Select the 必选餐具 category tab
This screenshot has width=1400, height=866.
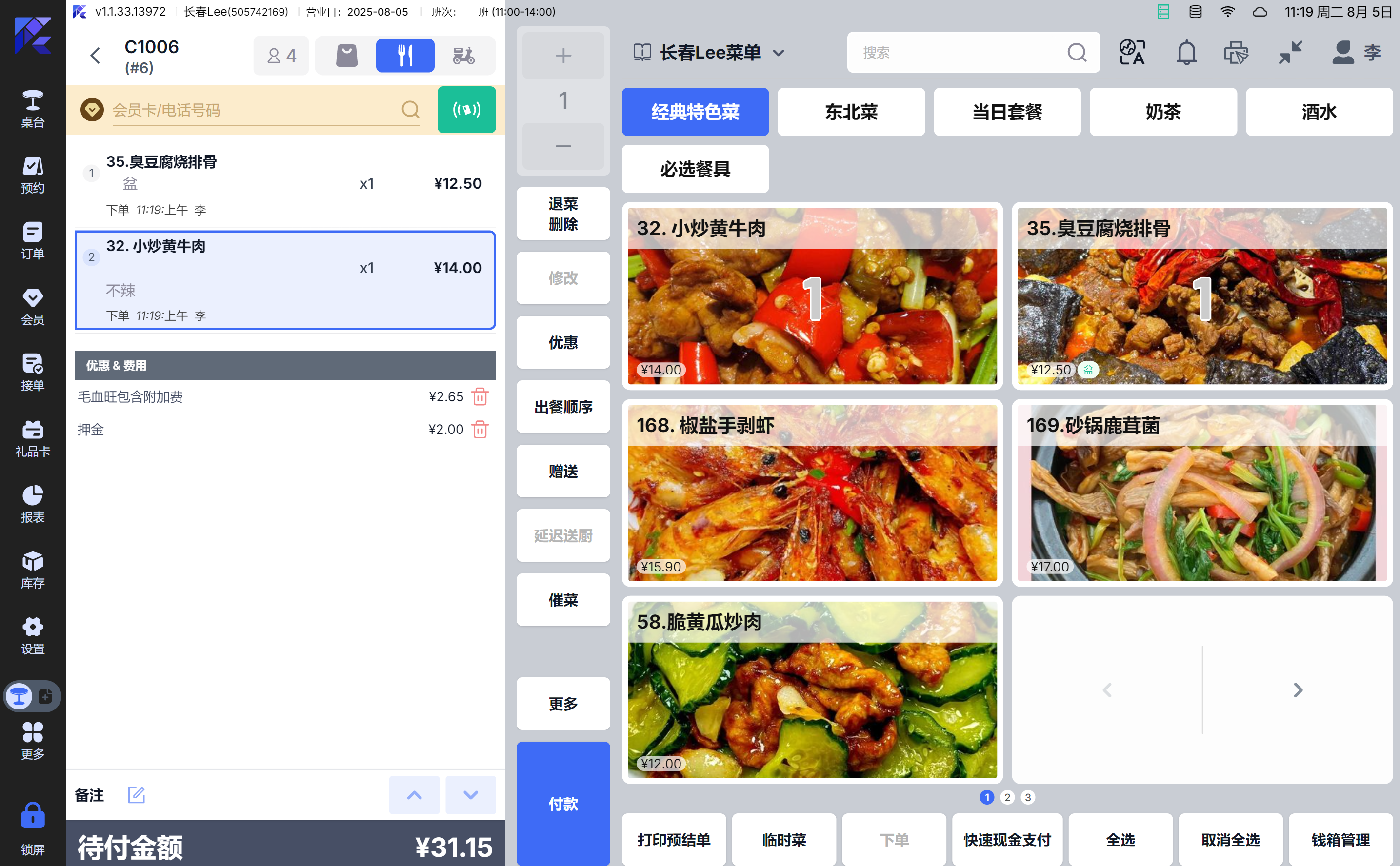[x=695, y=169]
